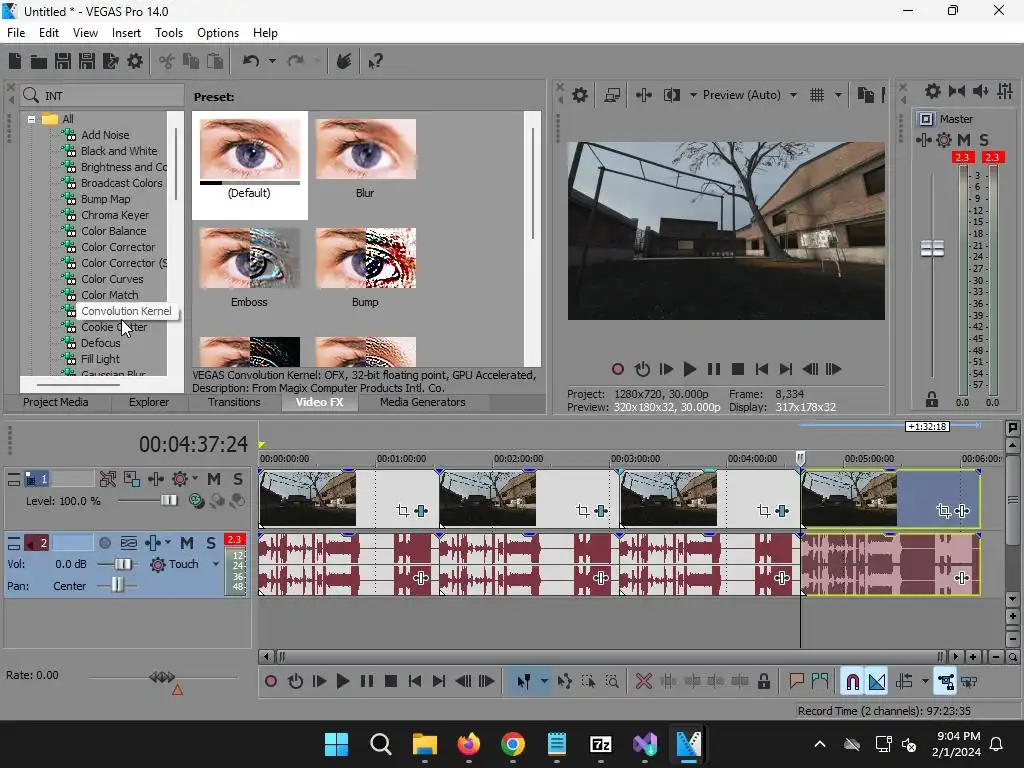Open Undo history dropdown arrow
The height and width of the screenshot is (768, 1024).
pos(272,61)
